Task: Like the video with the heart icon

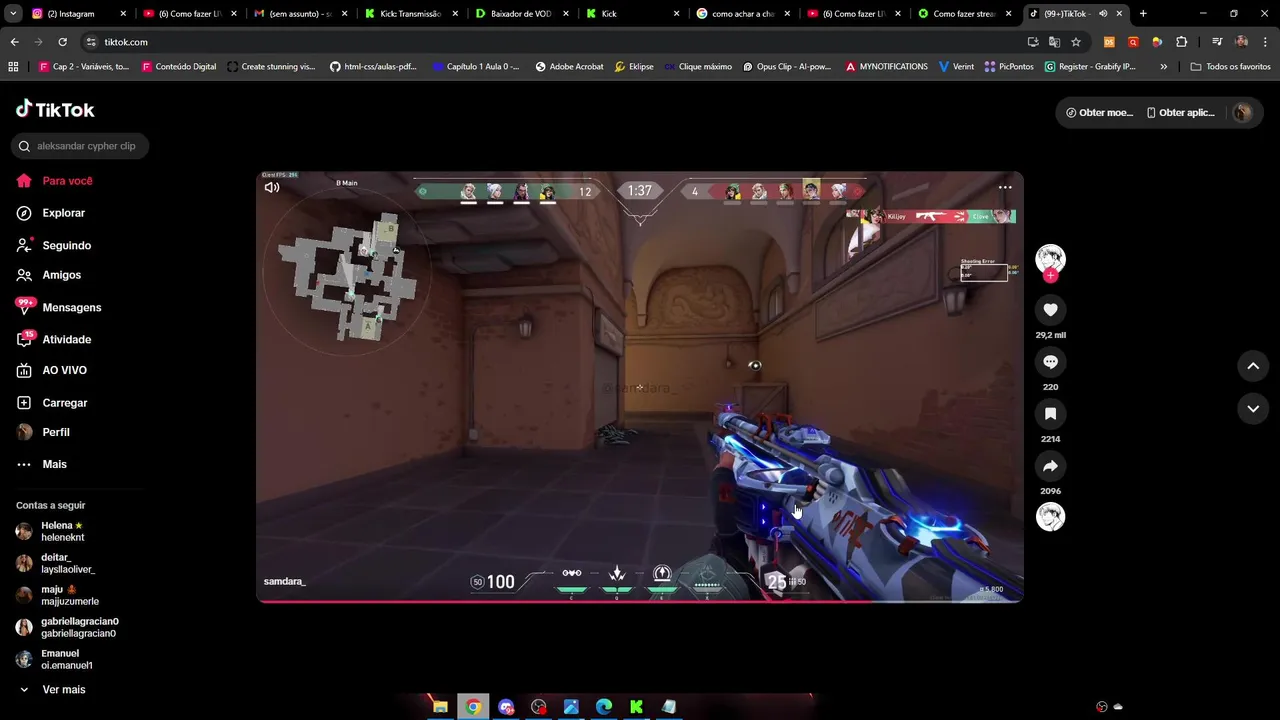Action: pyautogui.click(x=1050, y=310)
